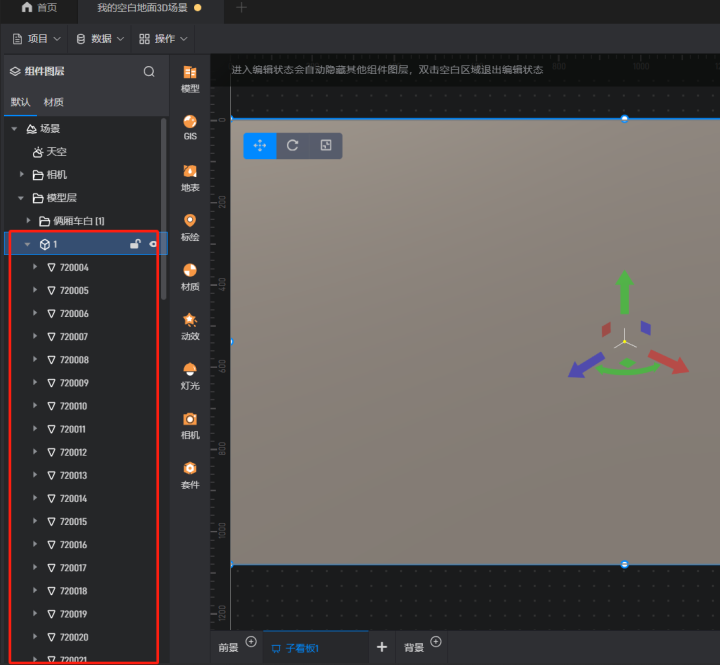This screenshot has width=720, height=665.
Task: Click the red X-axis arrow of gizmo
Action: coord(669,362)
